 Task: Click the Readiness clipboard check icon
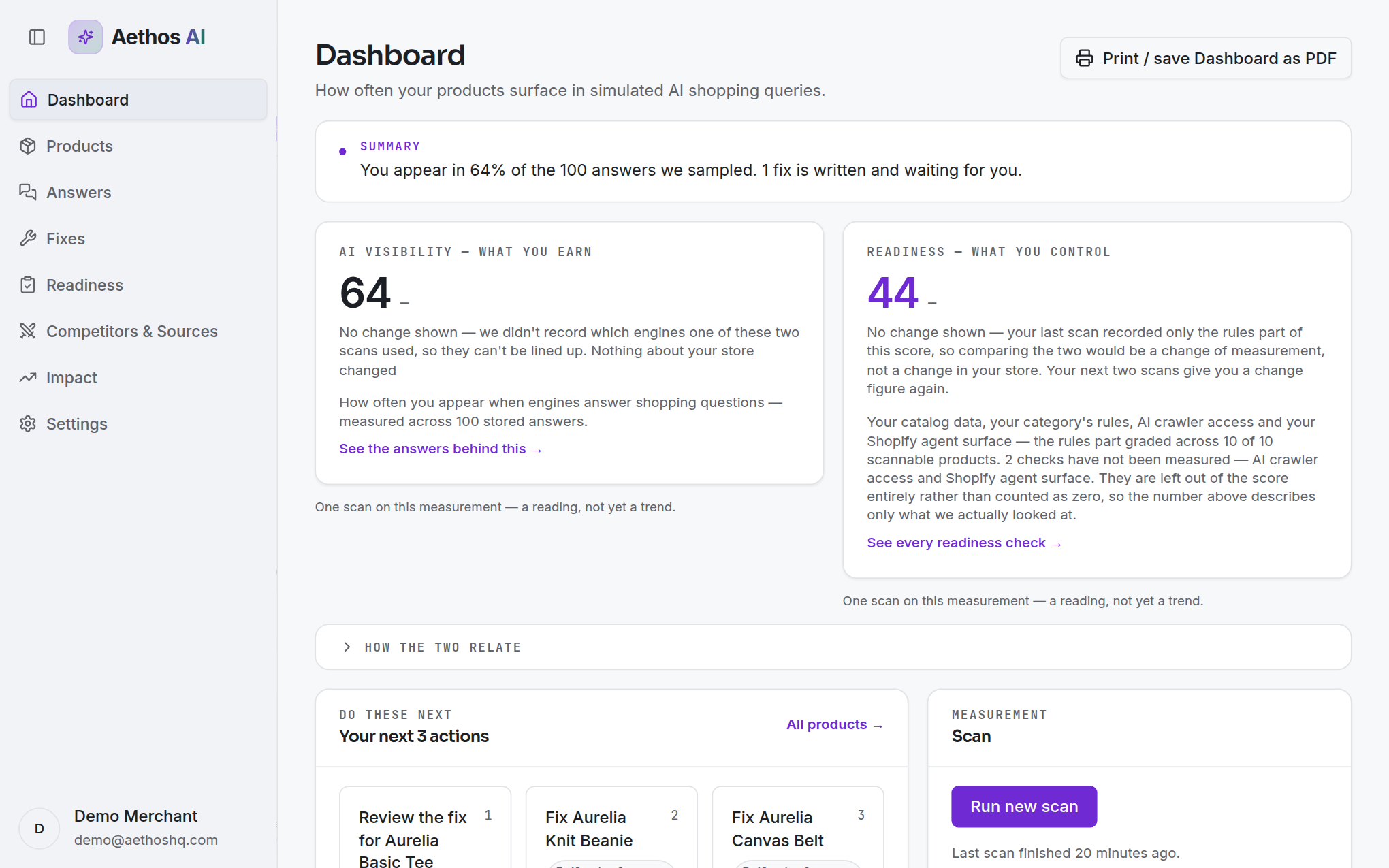click(28, 285)
